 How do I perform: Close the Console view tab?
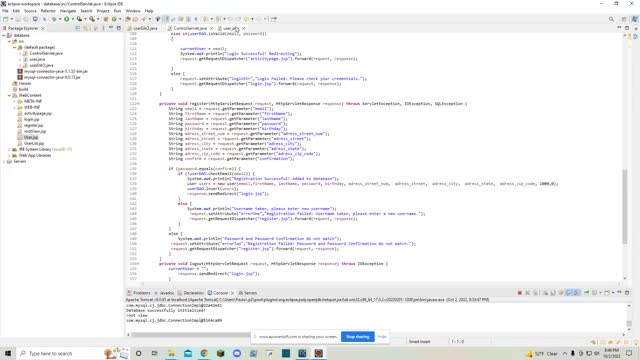coord(232,293)
